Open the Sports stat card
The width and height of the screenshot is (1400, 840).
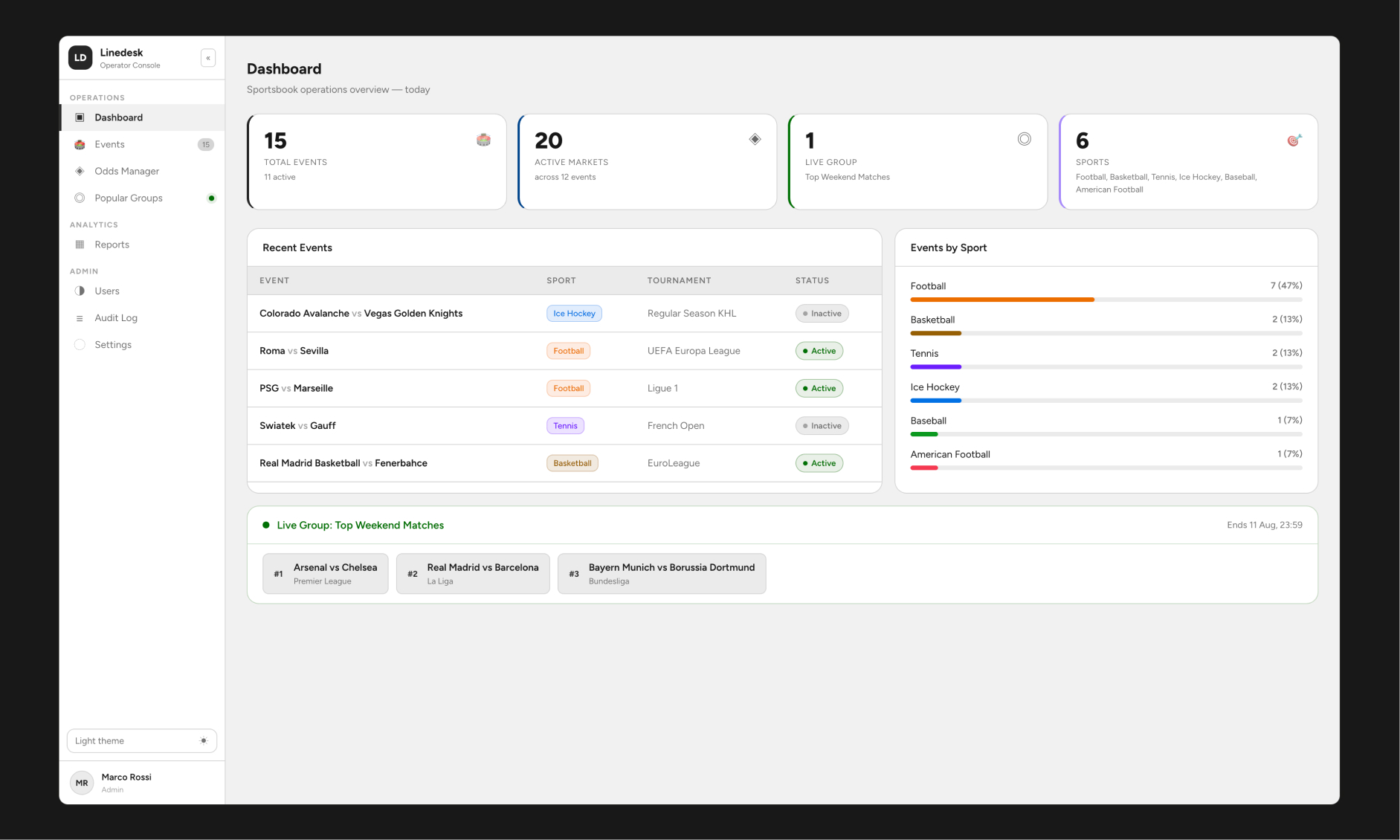pyautogui.click(x=1189, y=161)
